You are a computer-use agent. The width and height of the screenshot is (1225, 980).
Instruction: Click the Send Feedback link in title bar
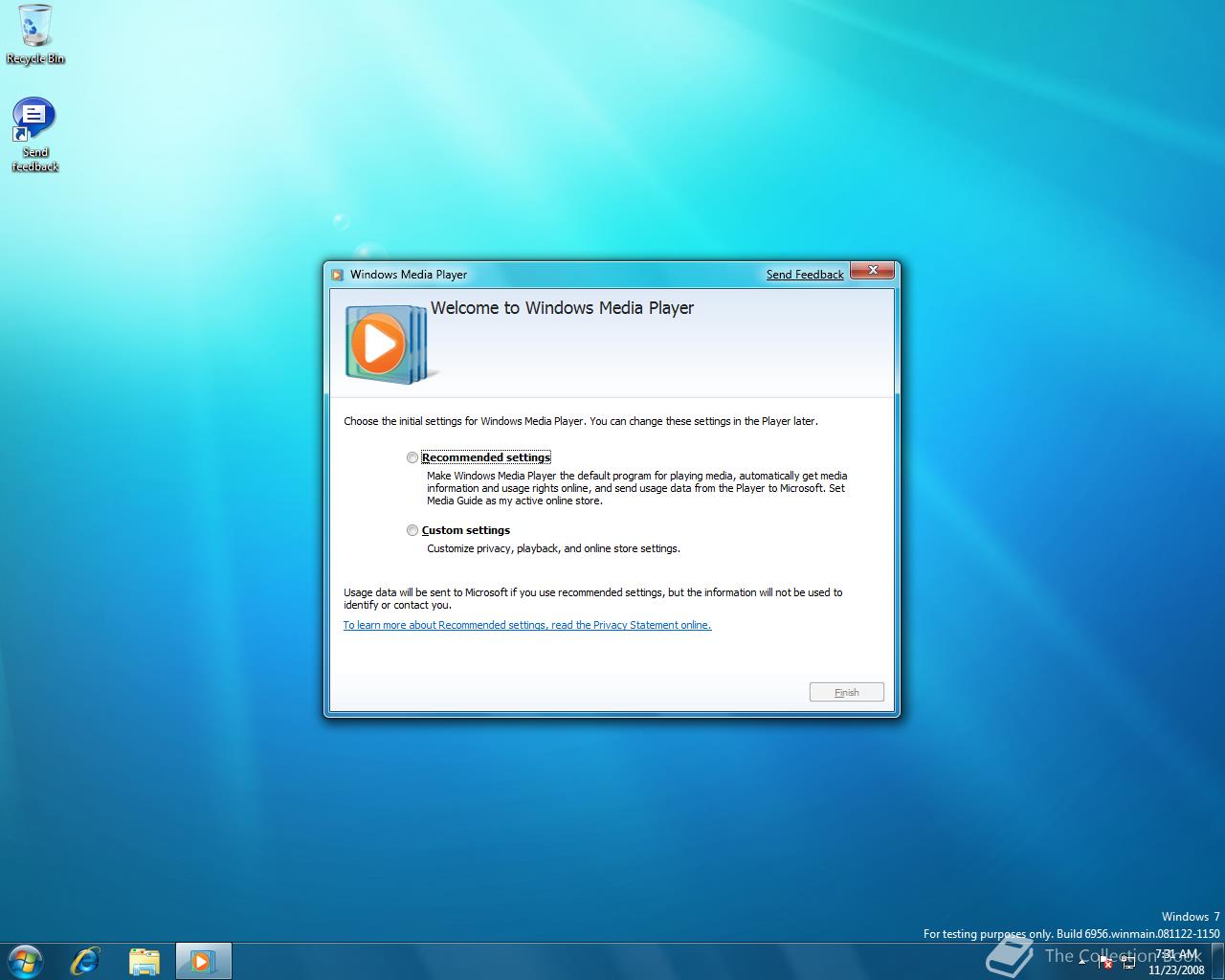point(805,275)
